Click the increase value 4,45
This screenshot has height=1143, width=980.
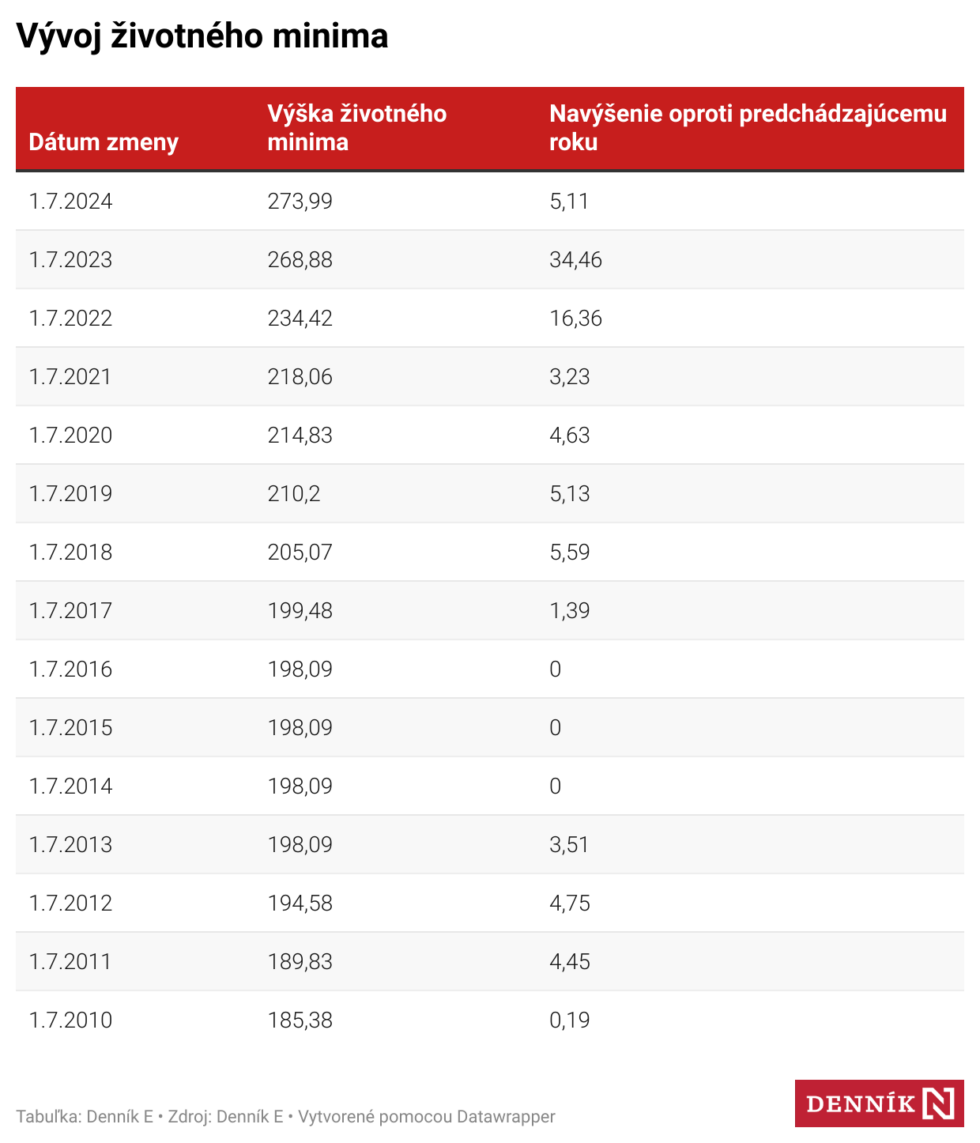(570, 962)
